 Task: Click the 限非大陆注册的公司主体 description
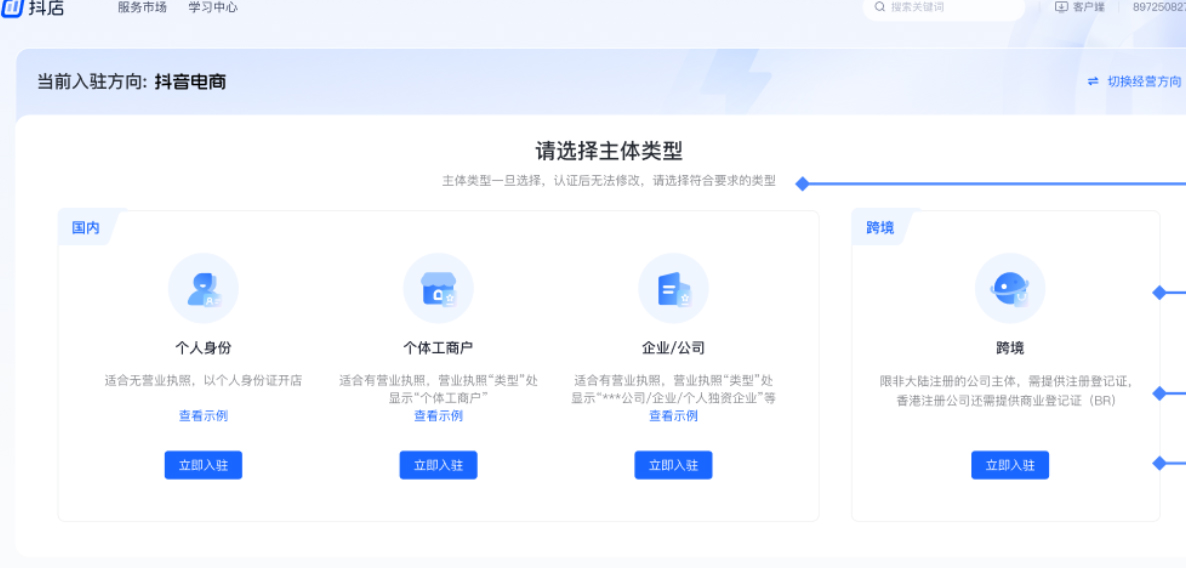click(x=1006, y=390)
